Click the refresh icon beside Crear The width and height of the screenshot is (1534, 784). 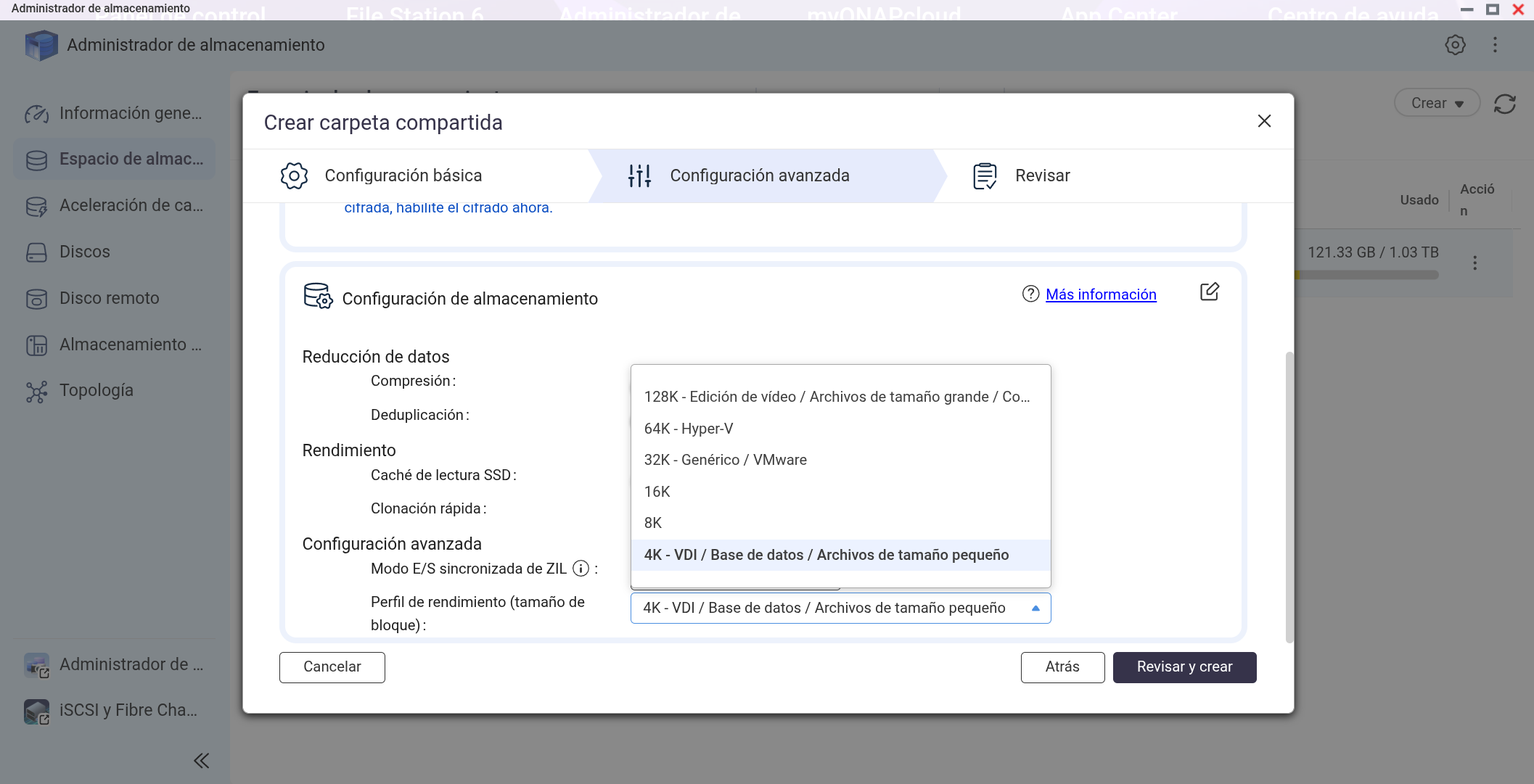pos(1504,104)
